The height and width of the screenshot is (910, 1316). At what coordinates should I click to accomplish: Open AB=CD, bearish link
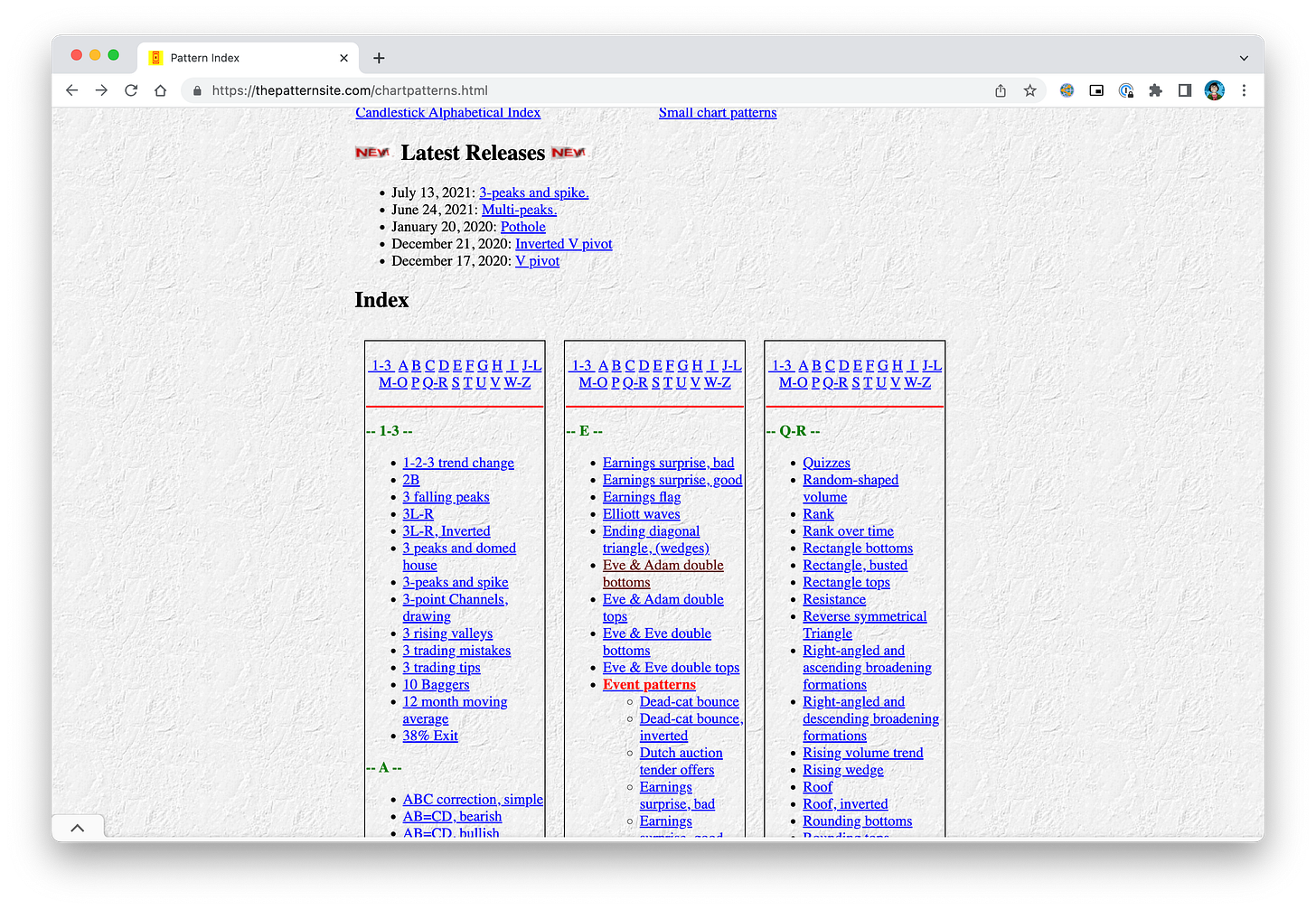[452, 817]
